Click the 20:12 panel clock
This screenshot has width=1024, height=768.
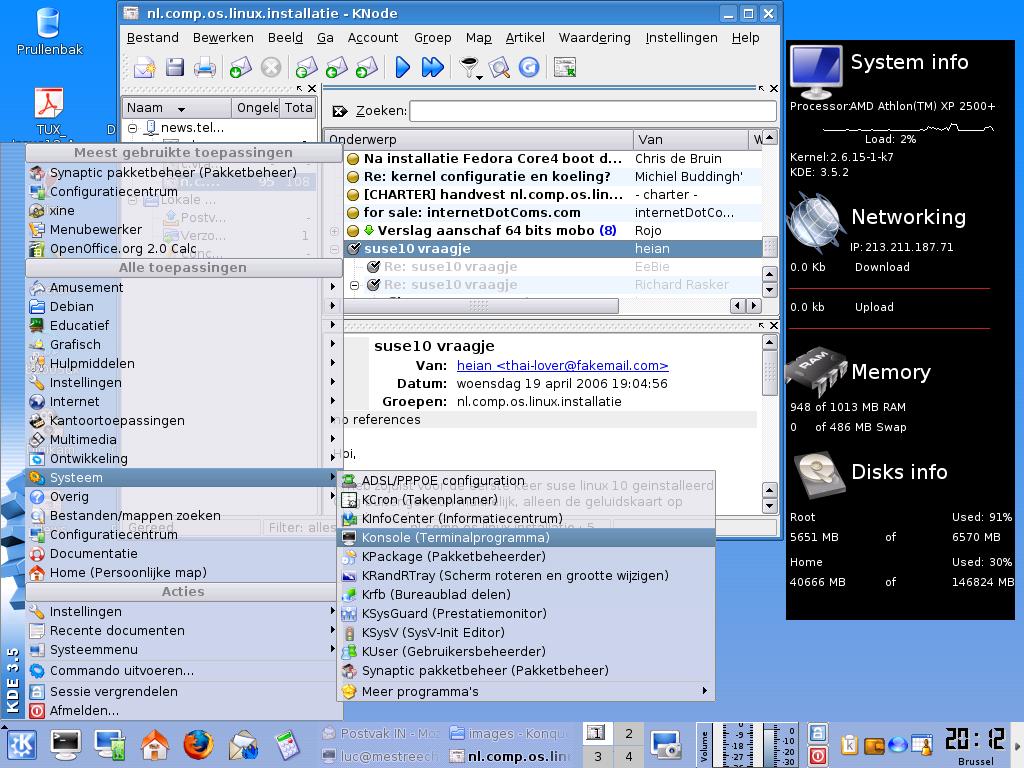tap(976, 739)
